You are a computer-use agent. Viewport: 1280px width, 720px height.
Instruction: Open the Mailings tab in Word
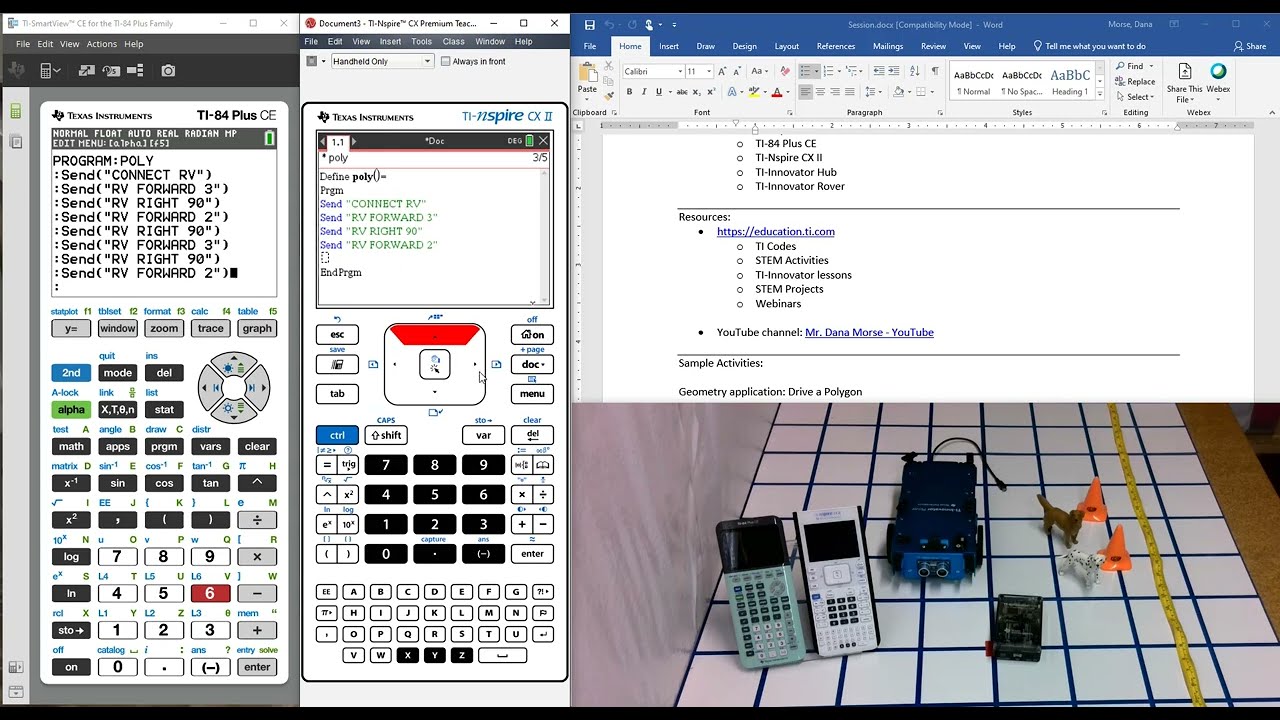coord(888,46)
